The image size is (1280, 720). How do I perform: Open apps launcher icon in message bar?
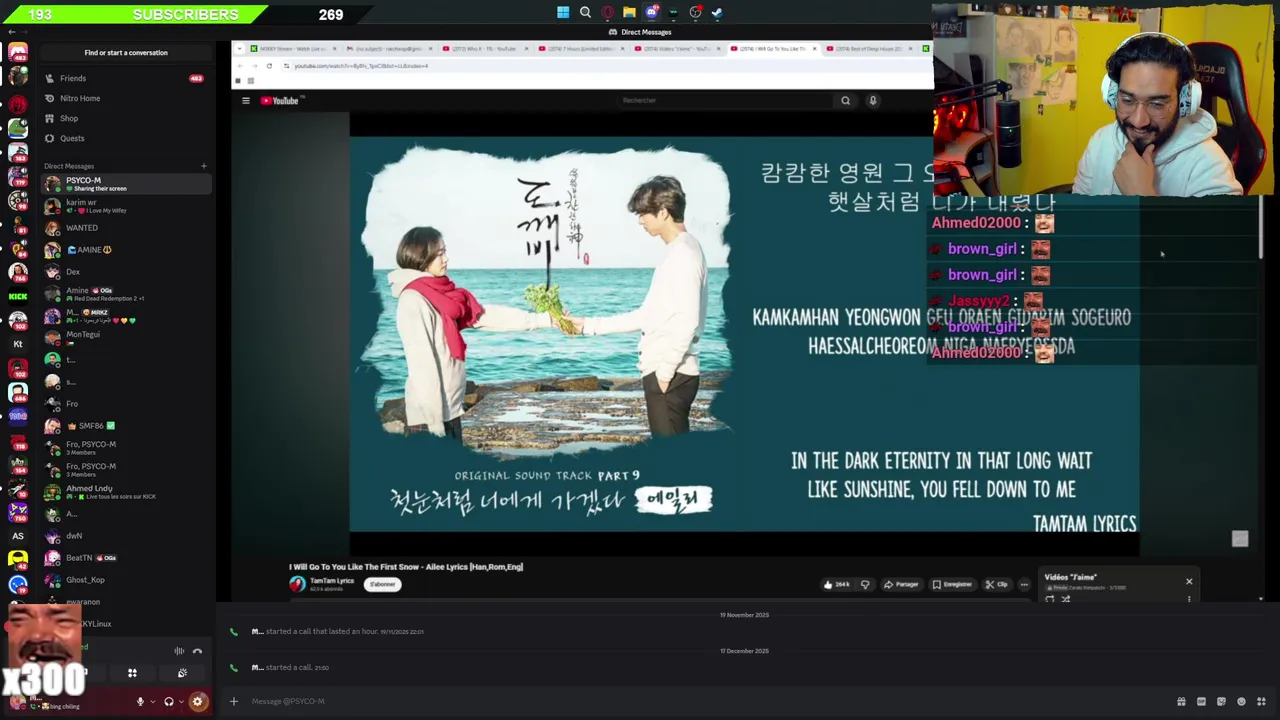coord(1261,701)
